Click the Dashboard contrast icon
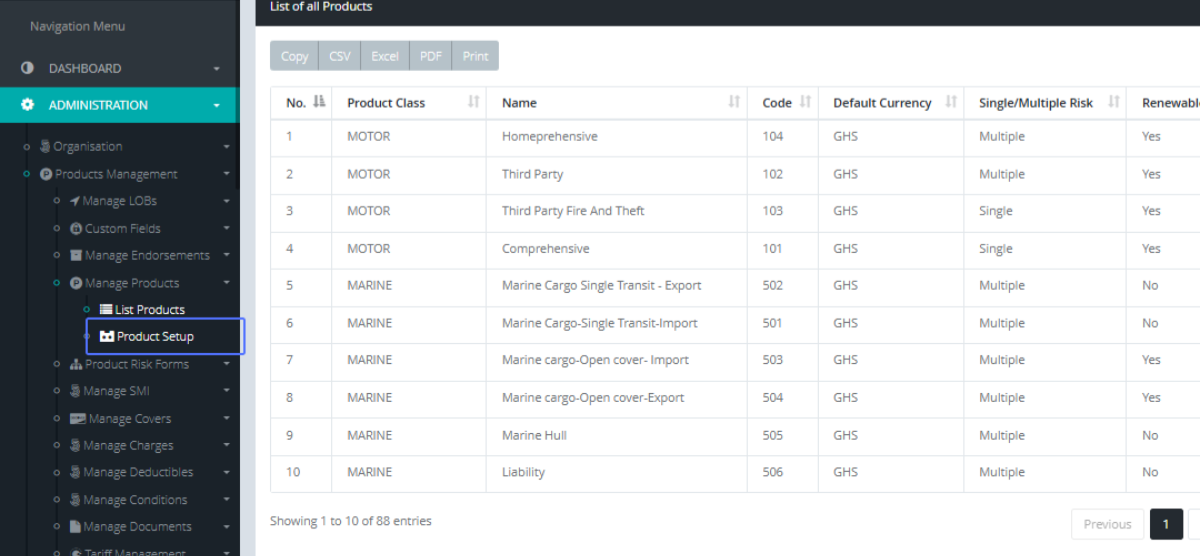The width and height of the screenshot is (1200, 556). click(27, 68)
